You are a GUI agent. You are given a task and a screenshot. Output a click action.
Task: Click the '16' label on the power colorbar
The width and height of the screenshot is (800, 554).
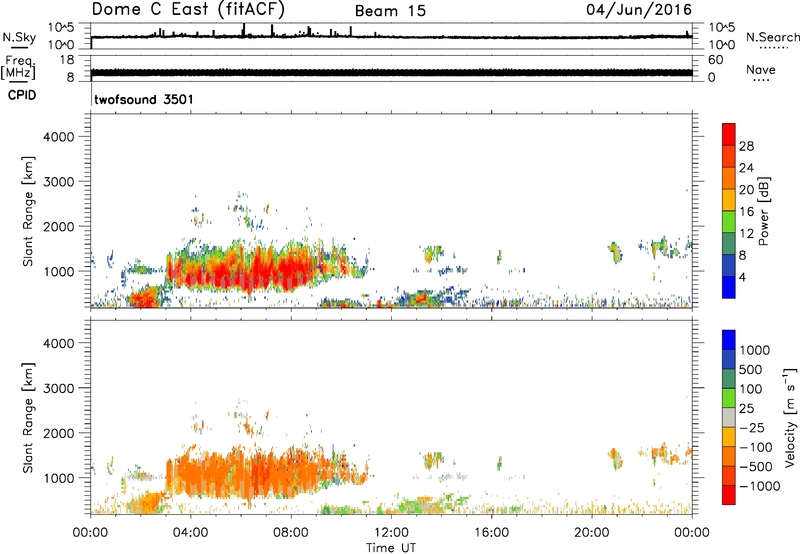click(746, 212)
